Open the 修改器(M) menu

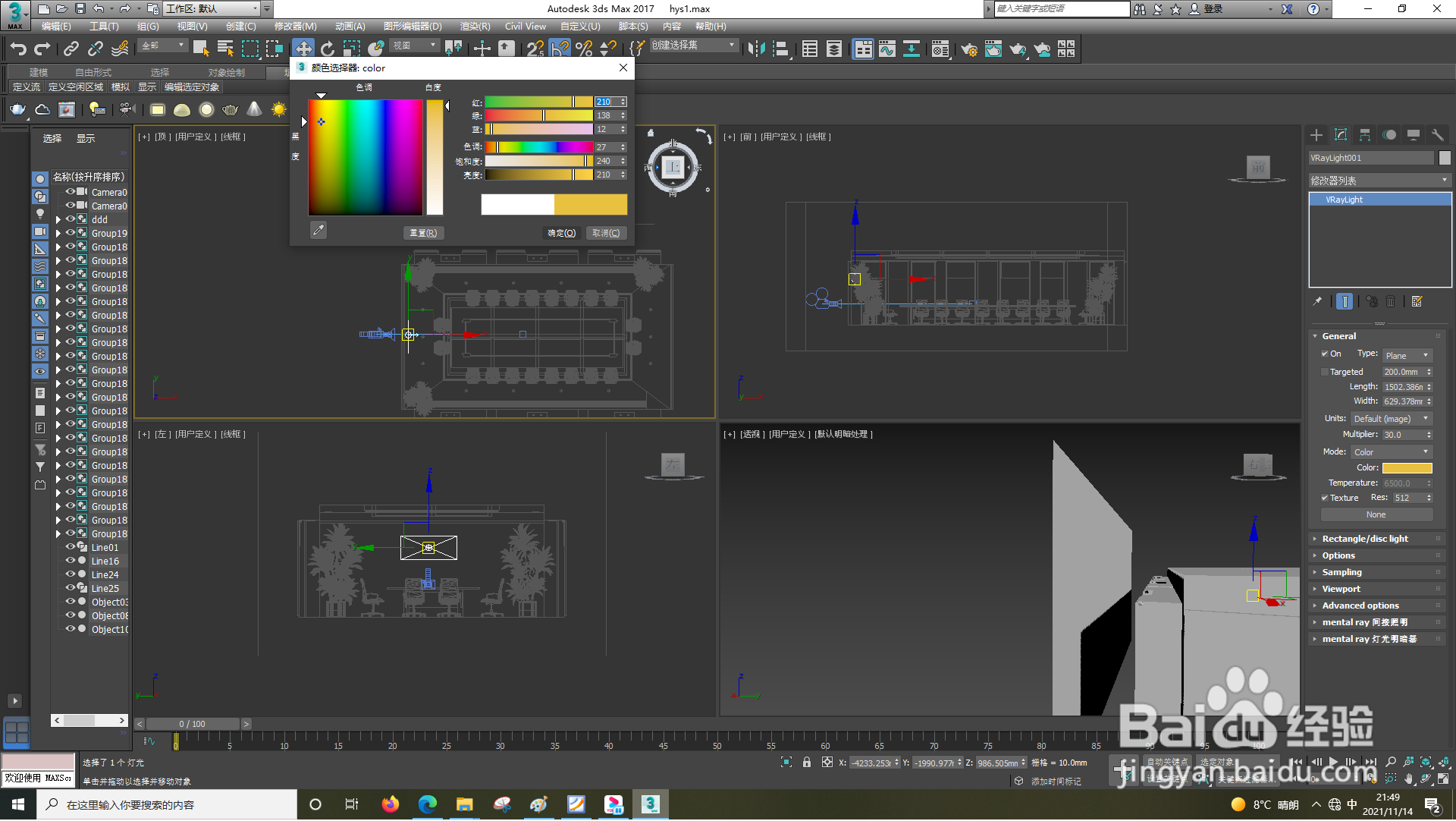pyautogui.click(x=295, y=27)
